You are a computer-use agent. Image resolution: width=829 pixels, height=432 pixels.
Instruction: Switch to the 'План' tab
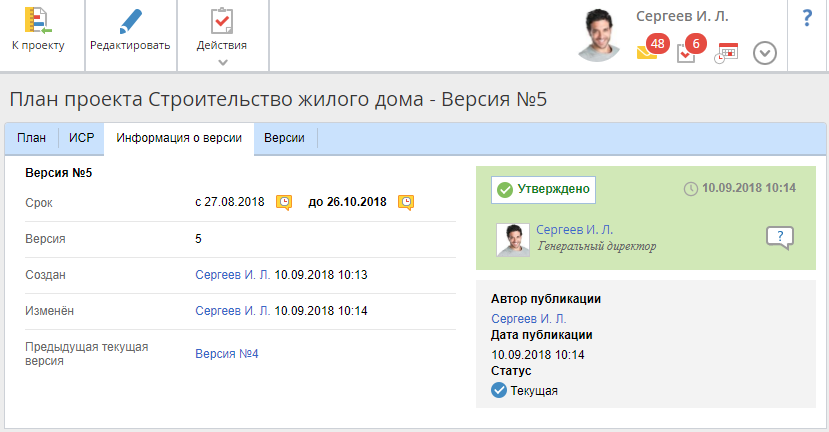click(x=31, y=138)
